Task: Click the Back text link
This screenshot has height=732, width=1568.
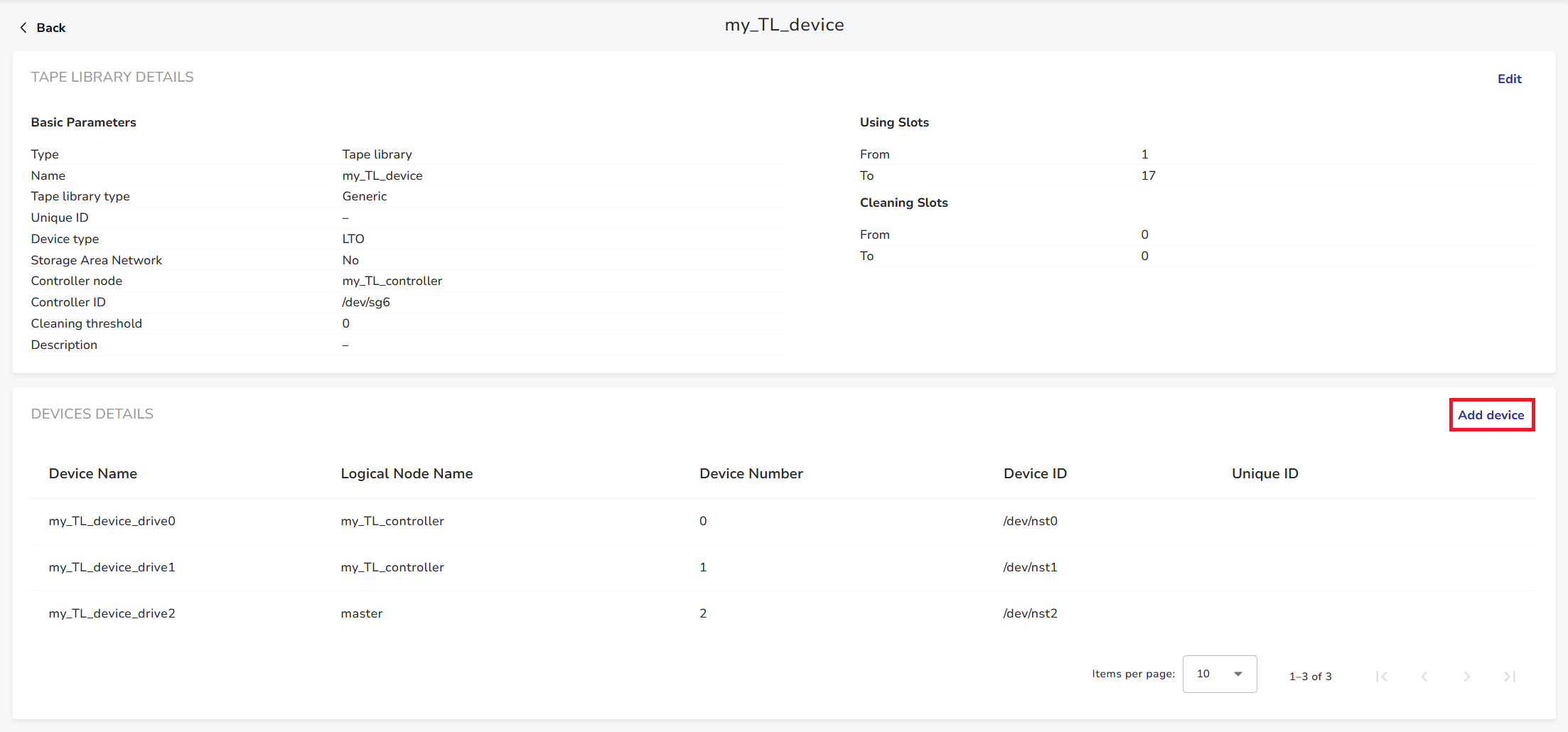Action: point(51,28)
